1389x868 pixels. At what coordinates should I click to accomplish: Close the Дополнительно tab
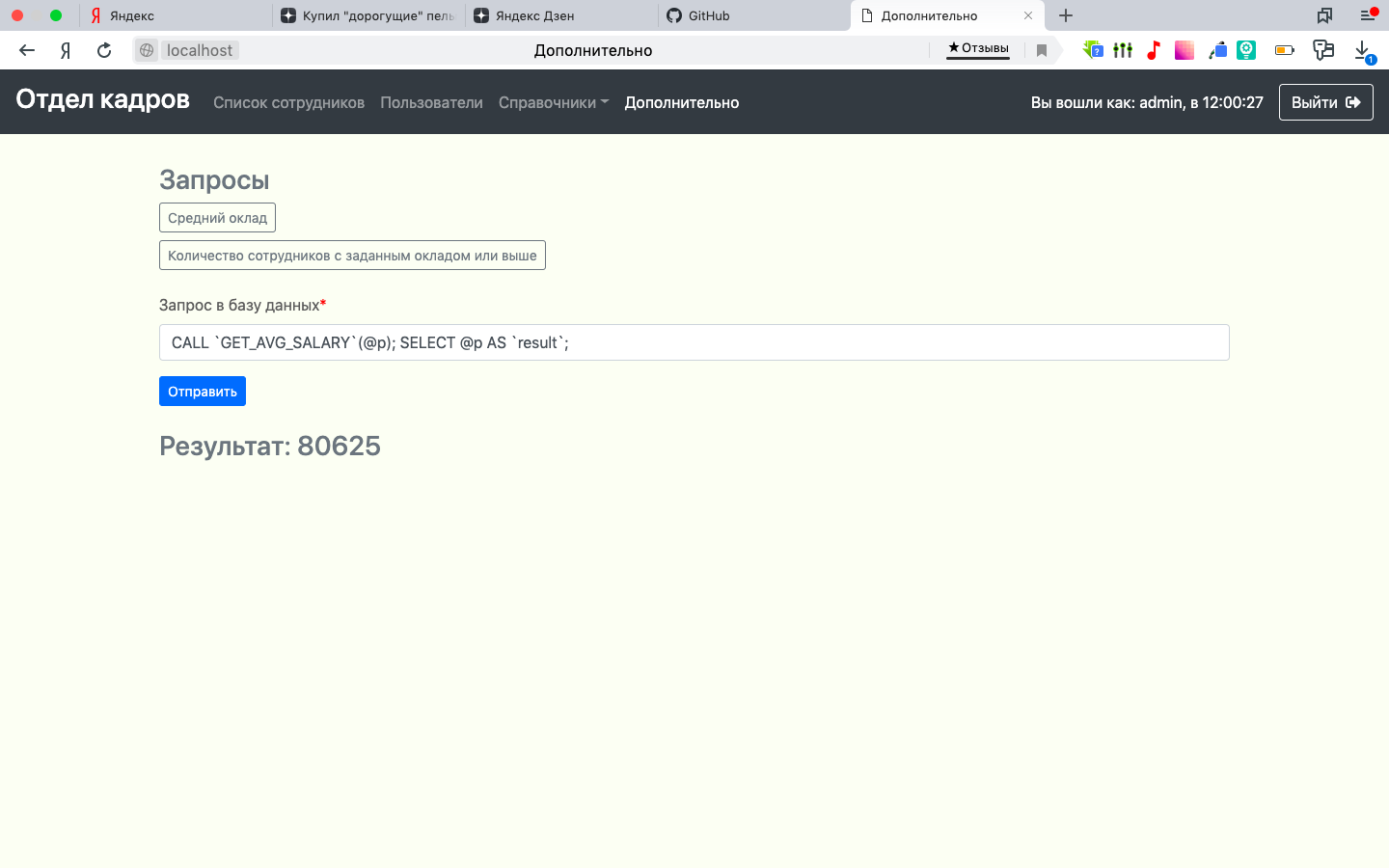tap(1028, 15)
